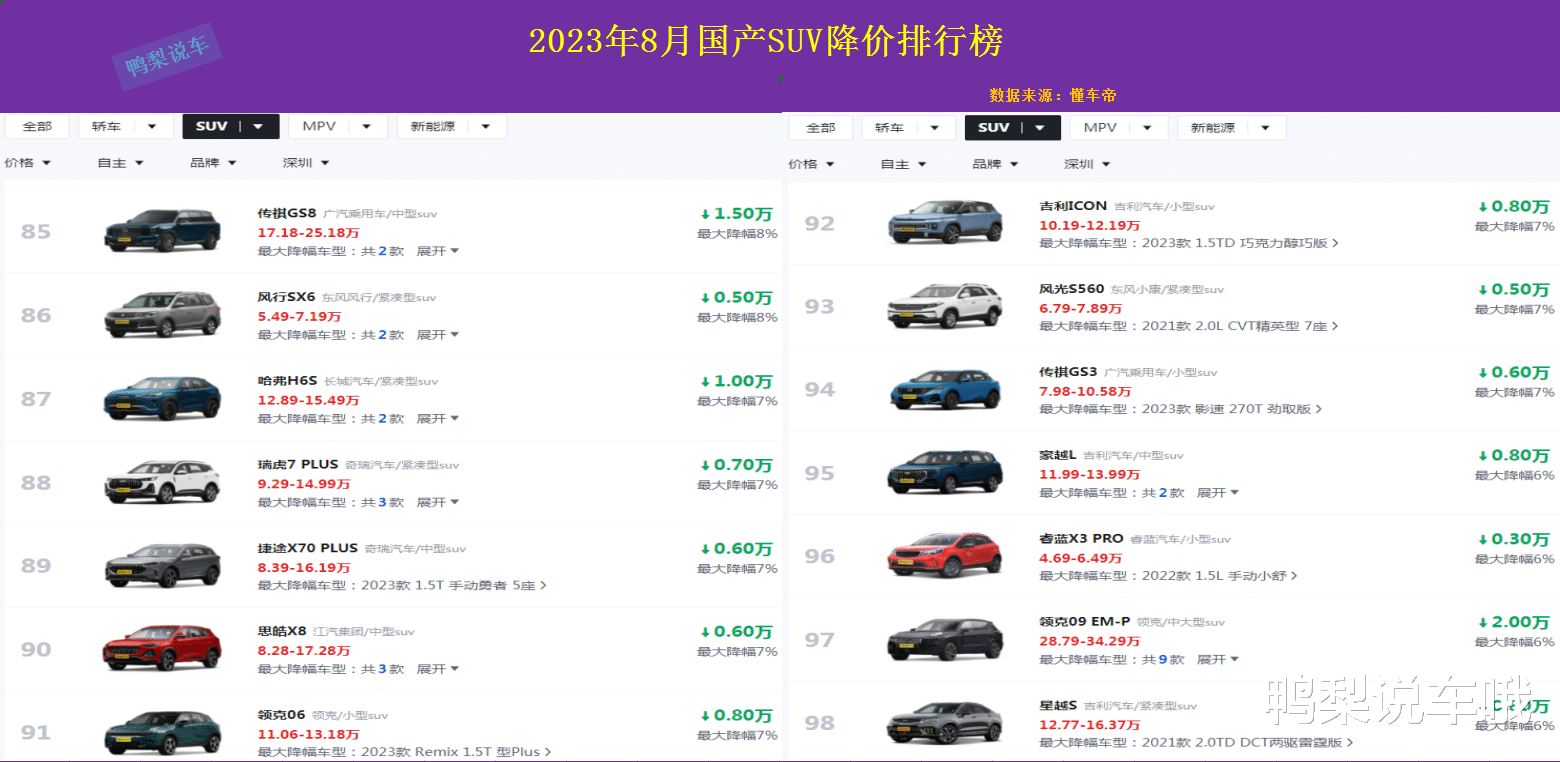Viewport: 1560px width, 762px height.
Task: Open the 哈弗H6S model name link
Action: (287, 381)
